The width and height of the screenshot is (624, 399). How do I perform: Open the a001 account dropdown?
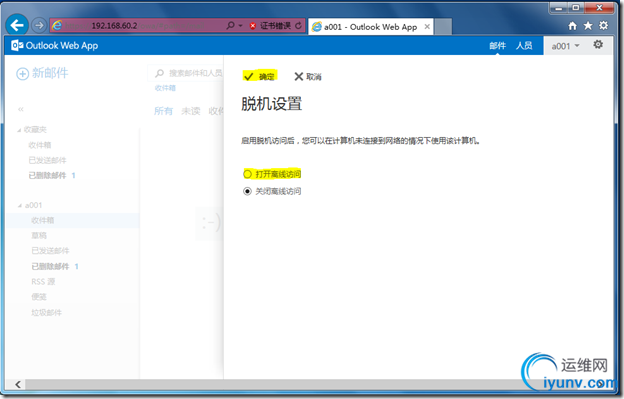[565, 46]
